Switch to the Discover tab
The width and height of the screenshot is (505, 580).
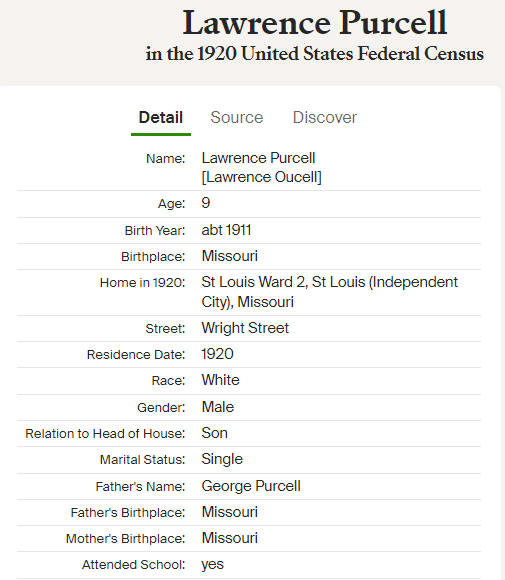[x=324, y=117]
